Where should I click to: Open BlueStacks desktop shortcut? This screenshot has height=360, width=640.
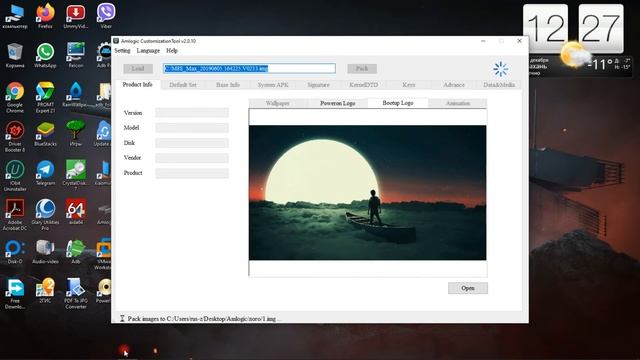pos(45,133)
